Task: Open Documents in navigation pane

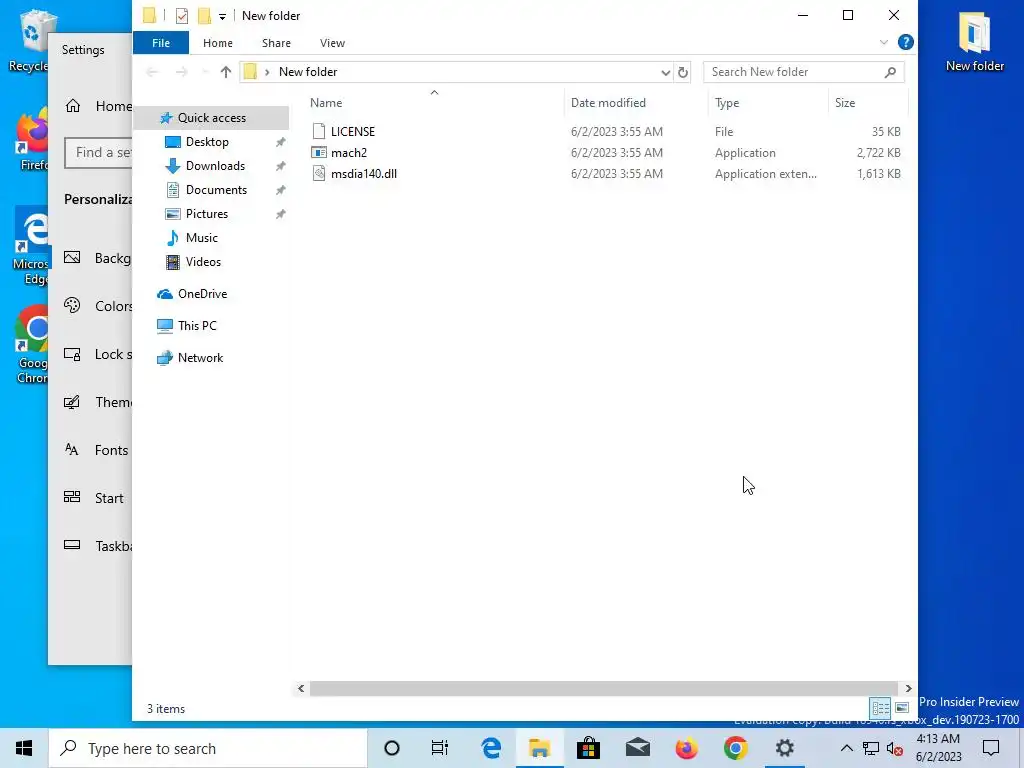Action: click(216, 190)
